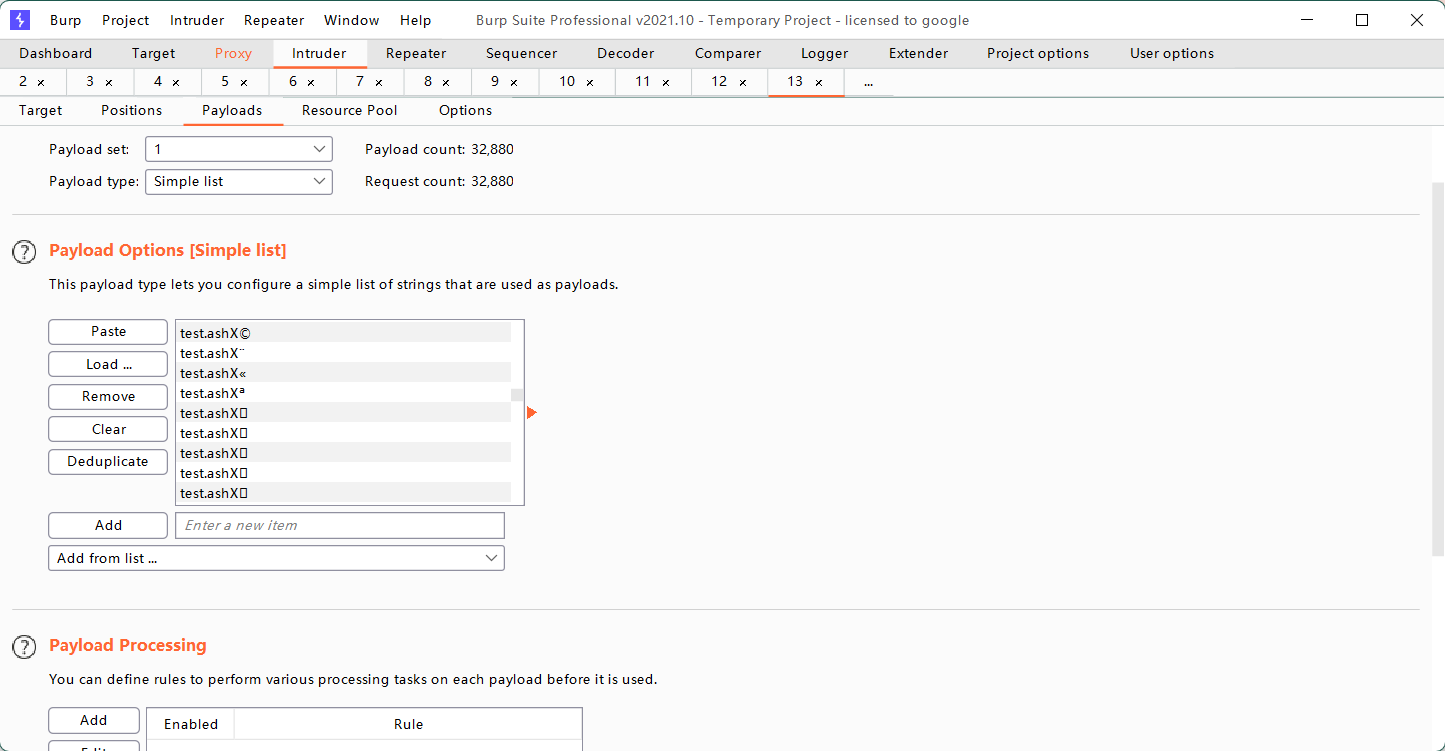Expand the Add from list dropdown
This screenshot has height=751, width=1445.
pos(276,558)
